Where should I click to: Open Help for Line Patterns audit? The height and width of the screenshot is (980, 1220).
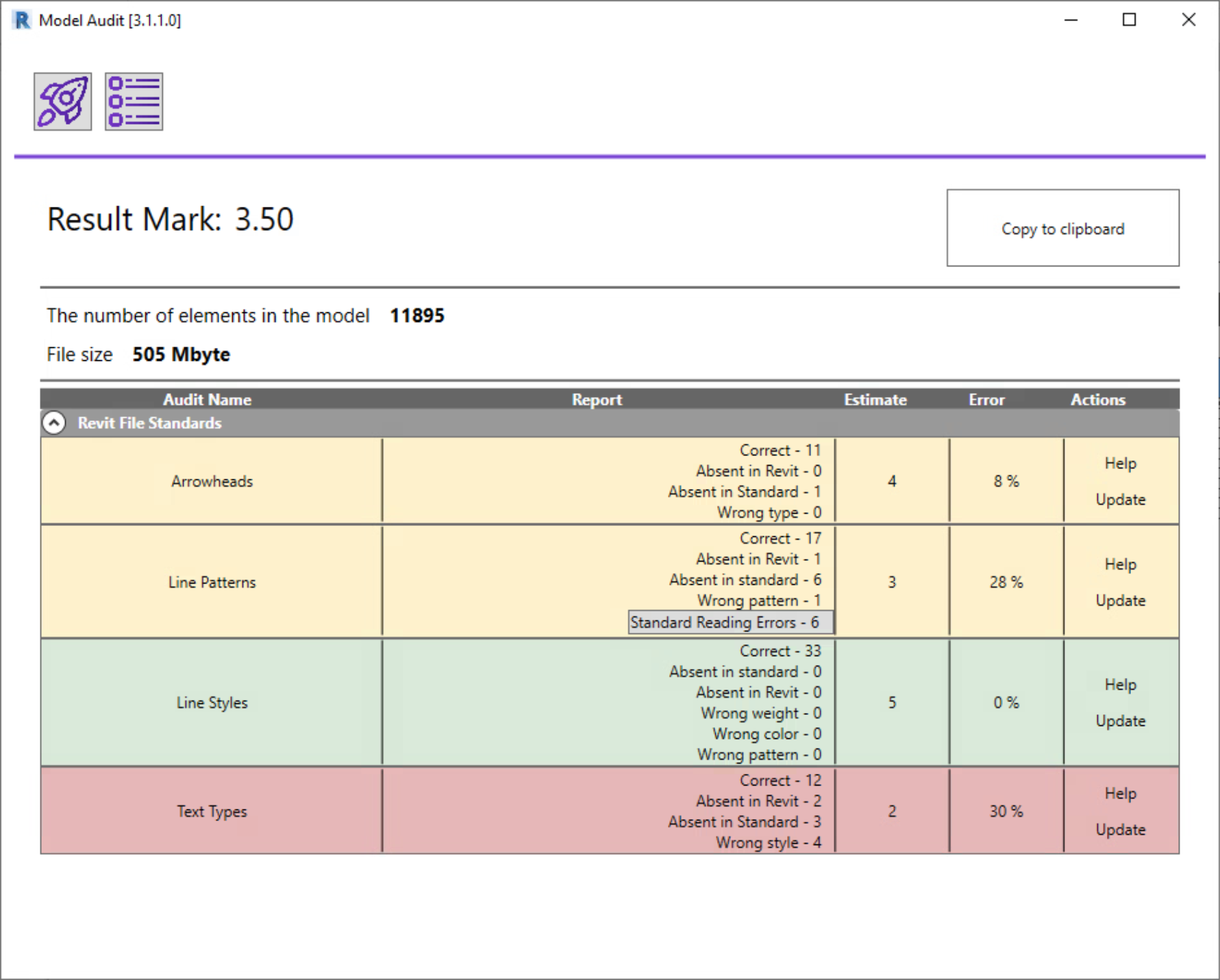[1120, 564]
